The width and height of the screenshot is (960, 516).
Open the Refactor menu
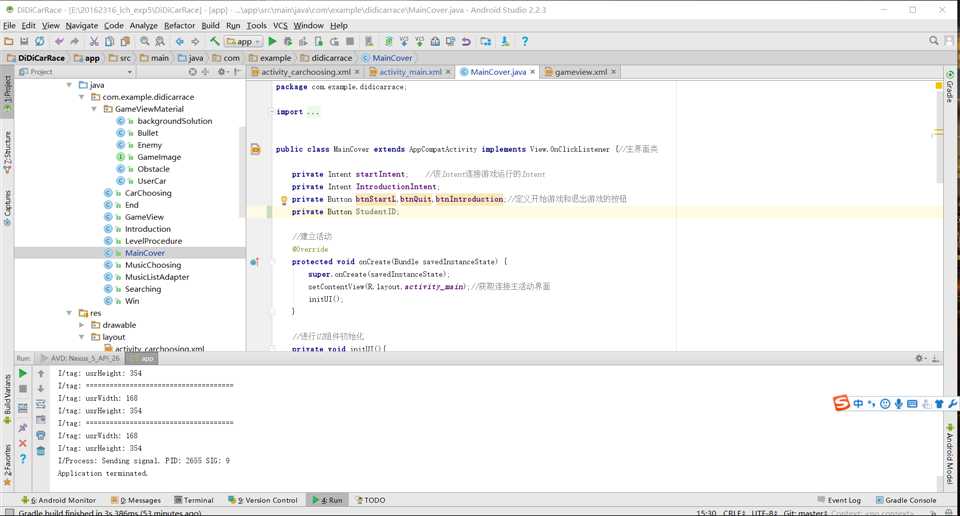coord(179,25)
